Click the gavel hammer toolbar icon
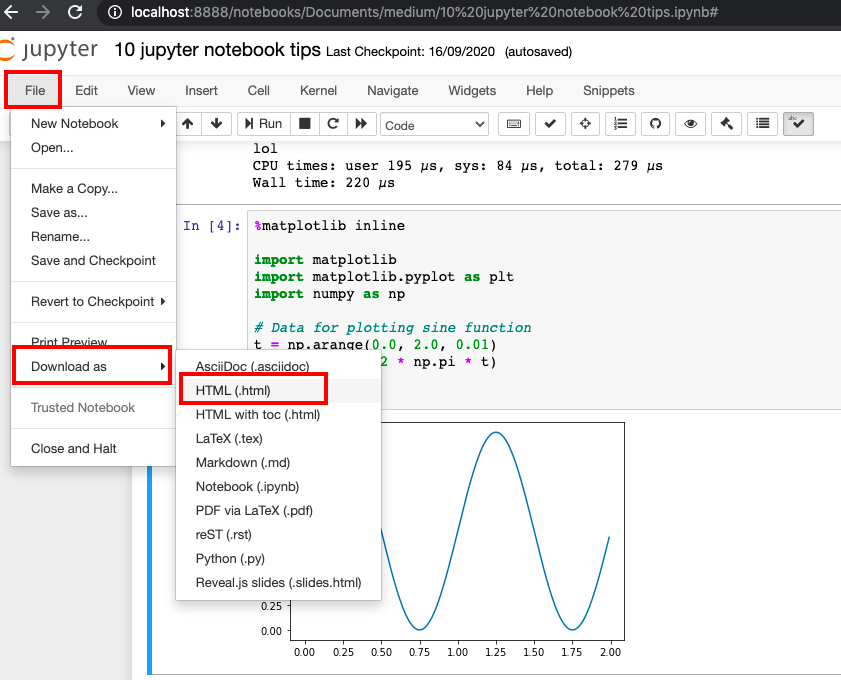 point(726,124)
